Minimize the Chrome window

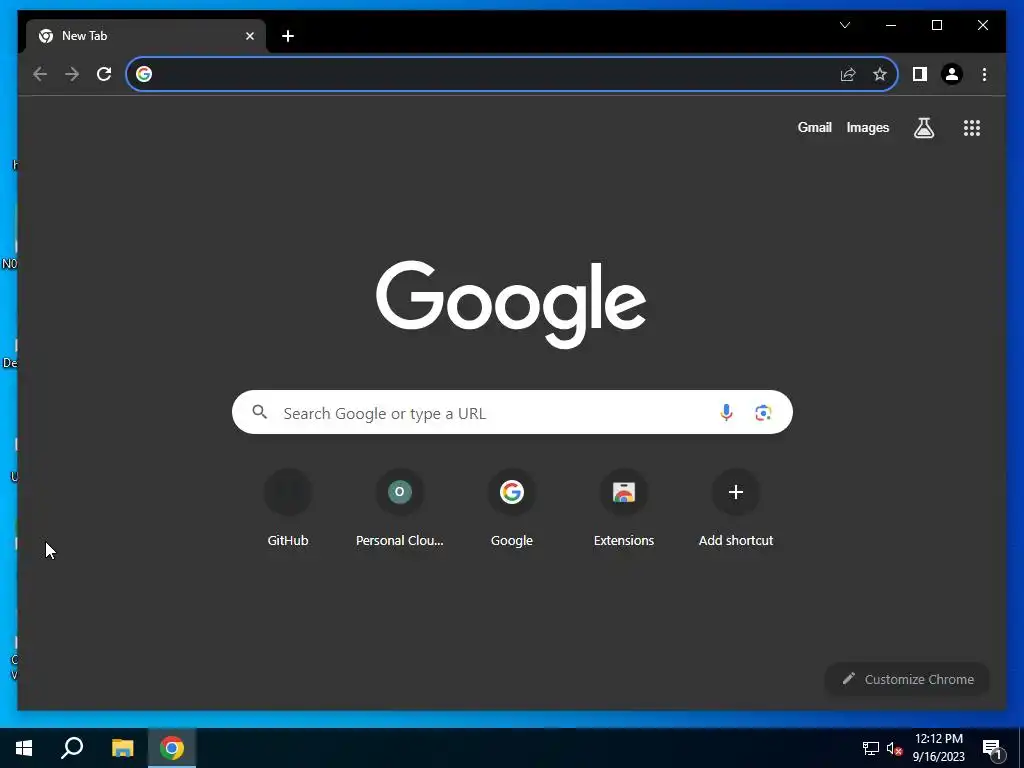coord(891,25)
